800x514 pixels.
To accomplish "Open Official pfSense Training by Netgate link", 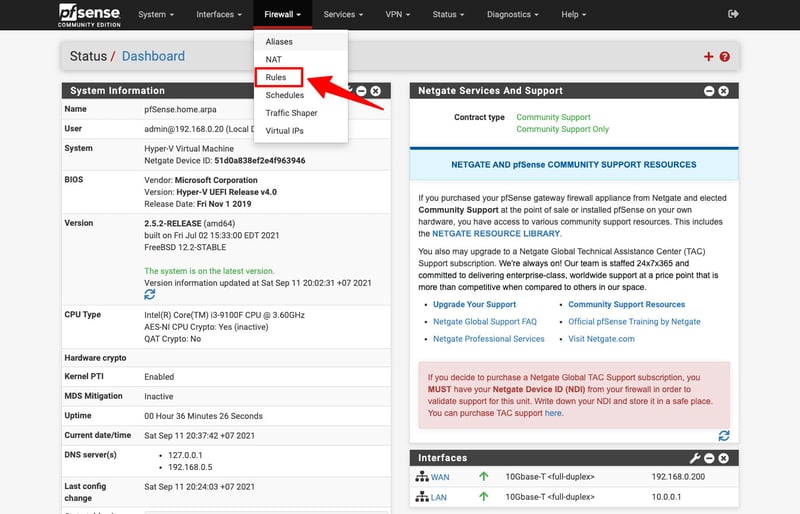I will pos(634,322).
